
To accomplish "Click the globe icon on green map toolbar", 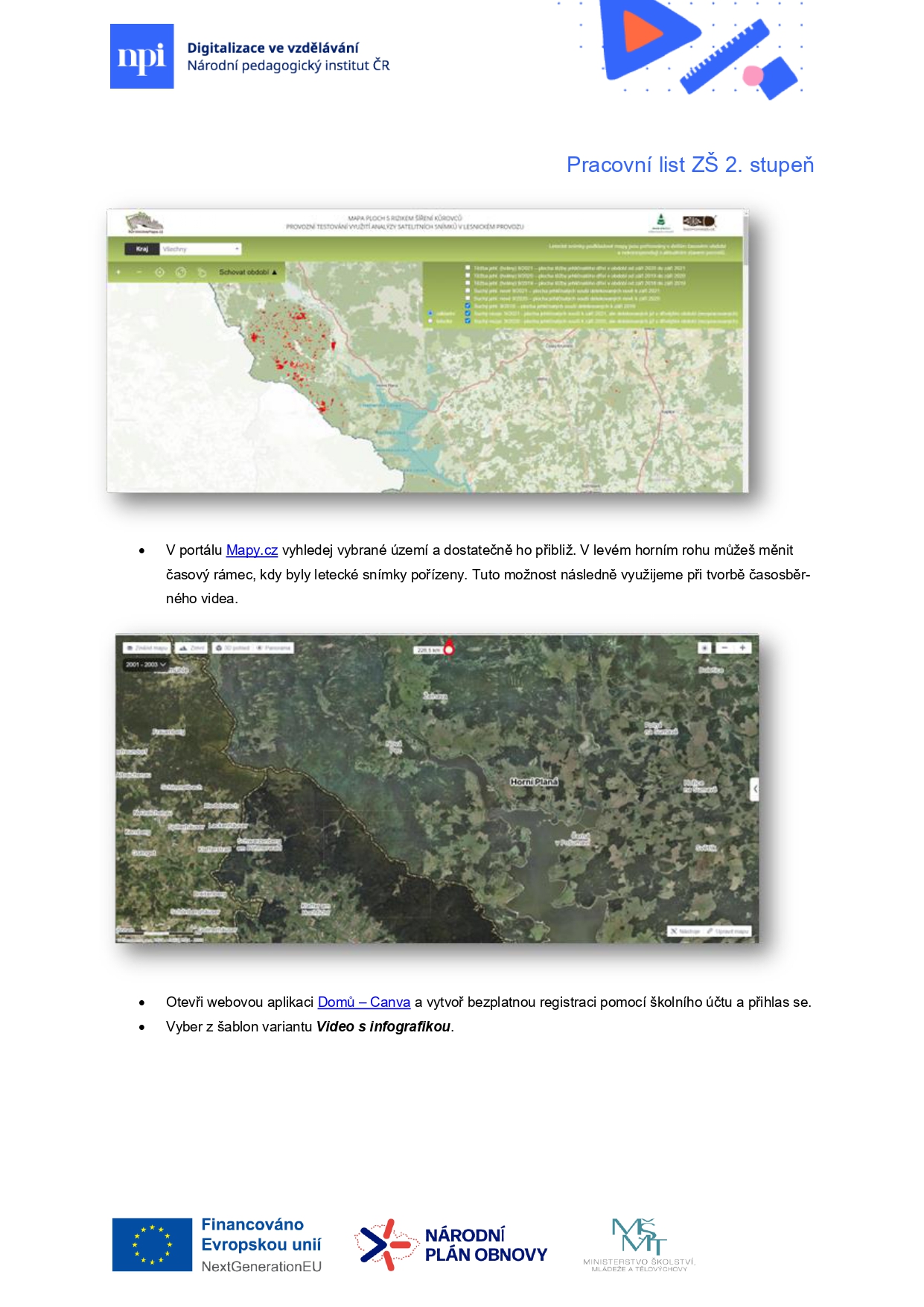I will (x=180, y=273).
